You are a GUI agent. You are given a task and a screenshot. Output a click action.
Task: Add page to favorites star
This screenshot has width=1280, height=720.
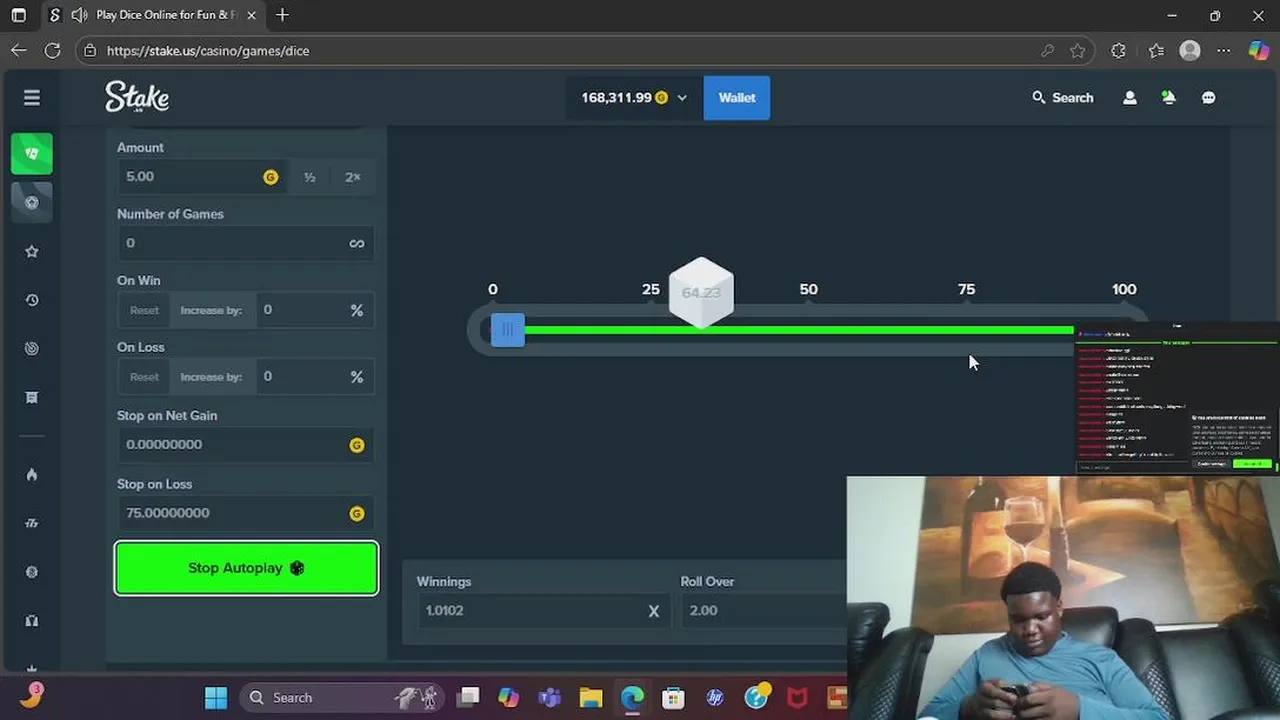1077,50
